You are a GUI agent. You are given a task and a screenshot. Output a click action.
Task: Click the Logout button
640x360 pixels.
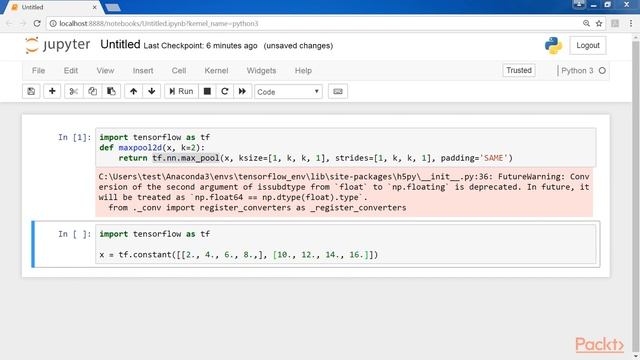588,45
